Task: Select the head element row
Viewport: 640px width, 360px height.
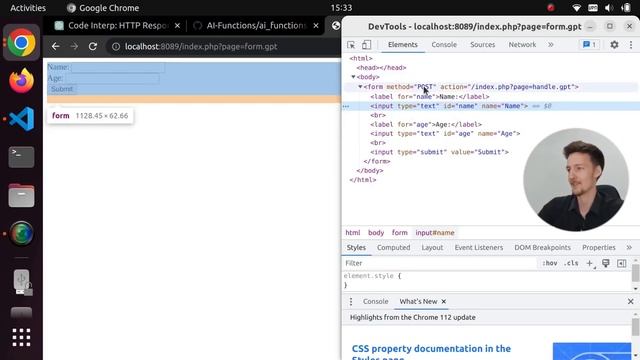Action: 381,68
